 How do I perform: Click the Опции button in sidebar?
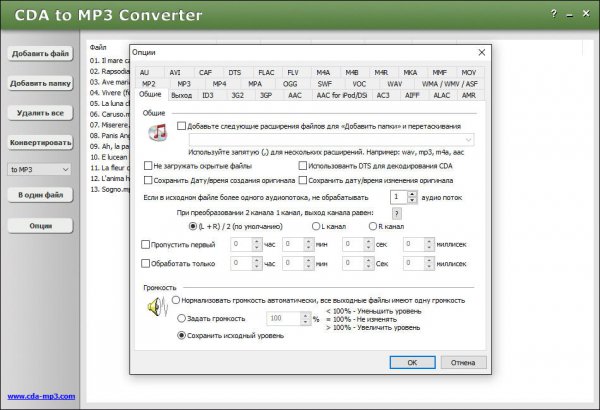[x=40, y=226]
